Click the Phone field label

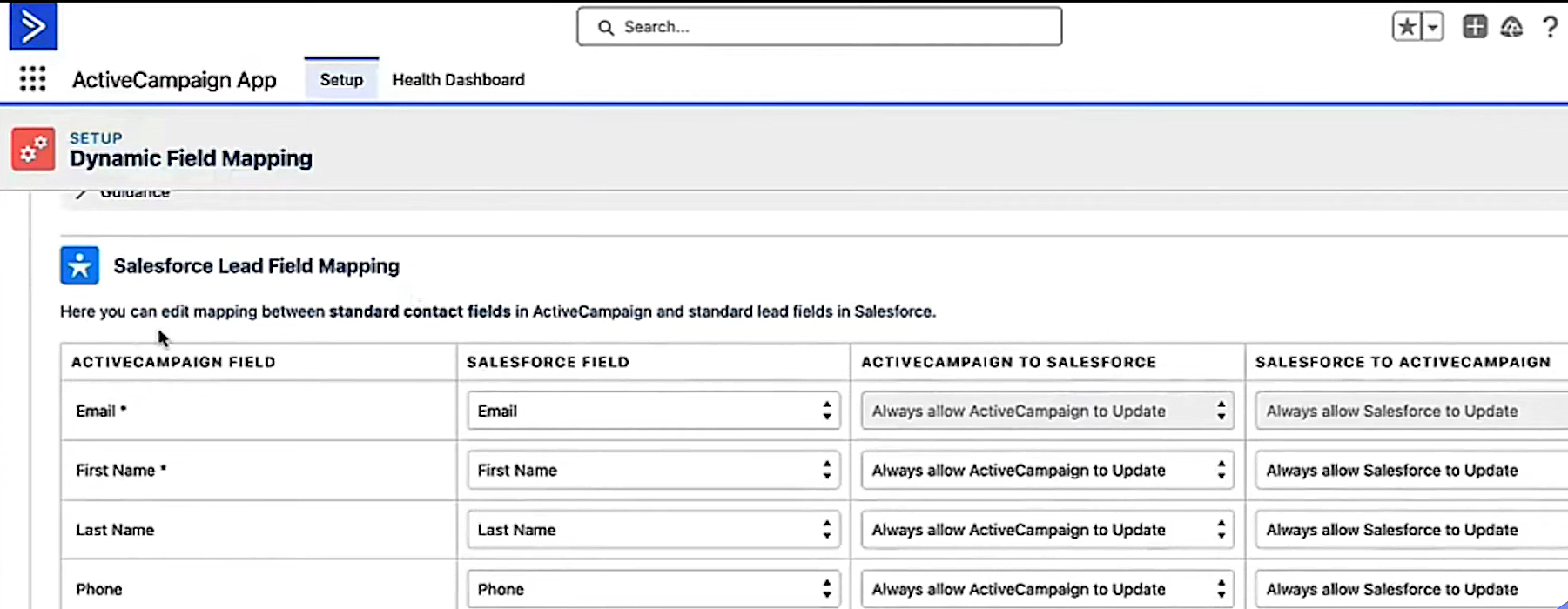point(99,589)
